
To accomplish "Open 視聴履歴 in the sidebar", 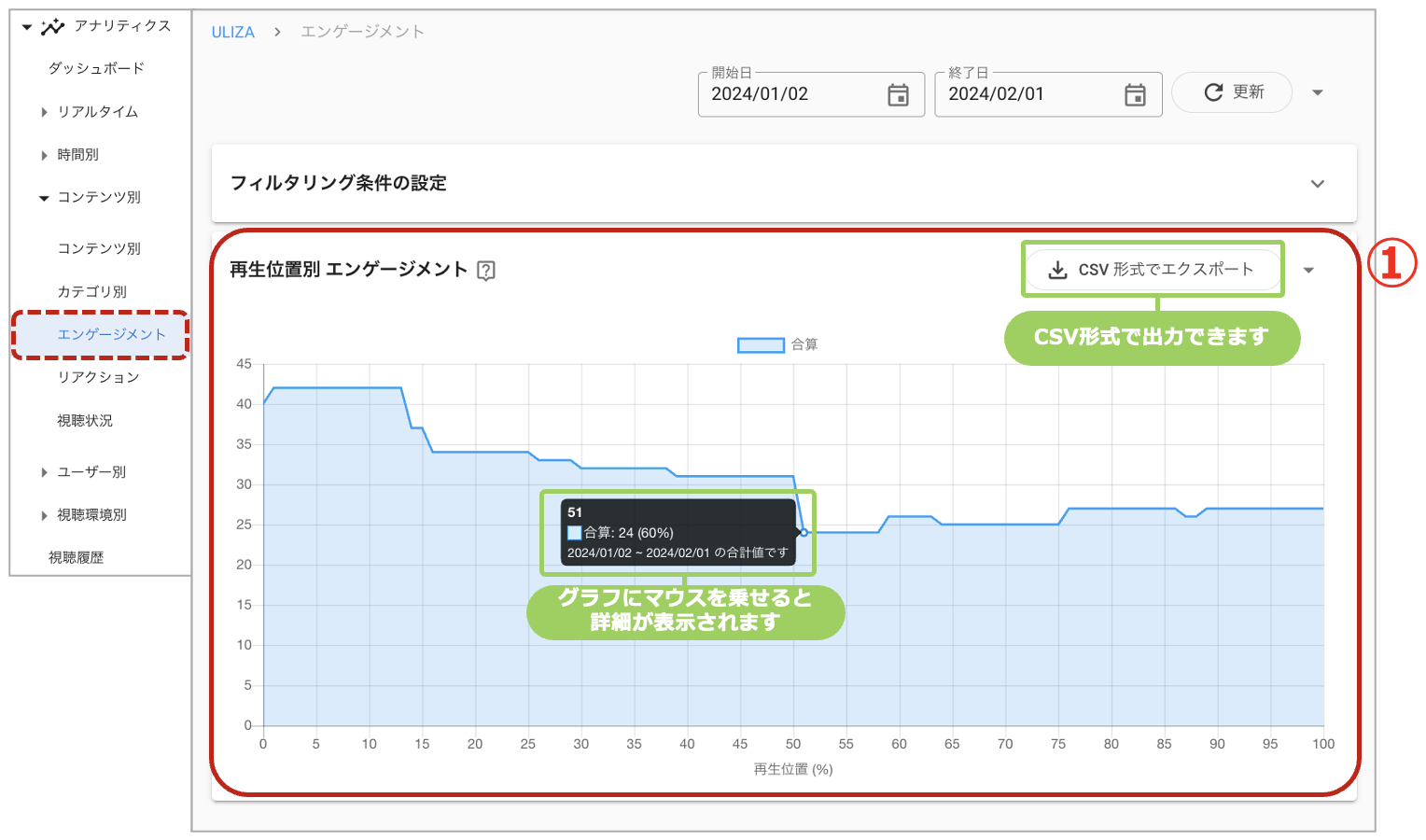I will coord(76,557).
